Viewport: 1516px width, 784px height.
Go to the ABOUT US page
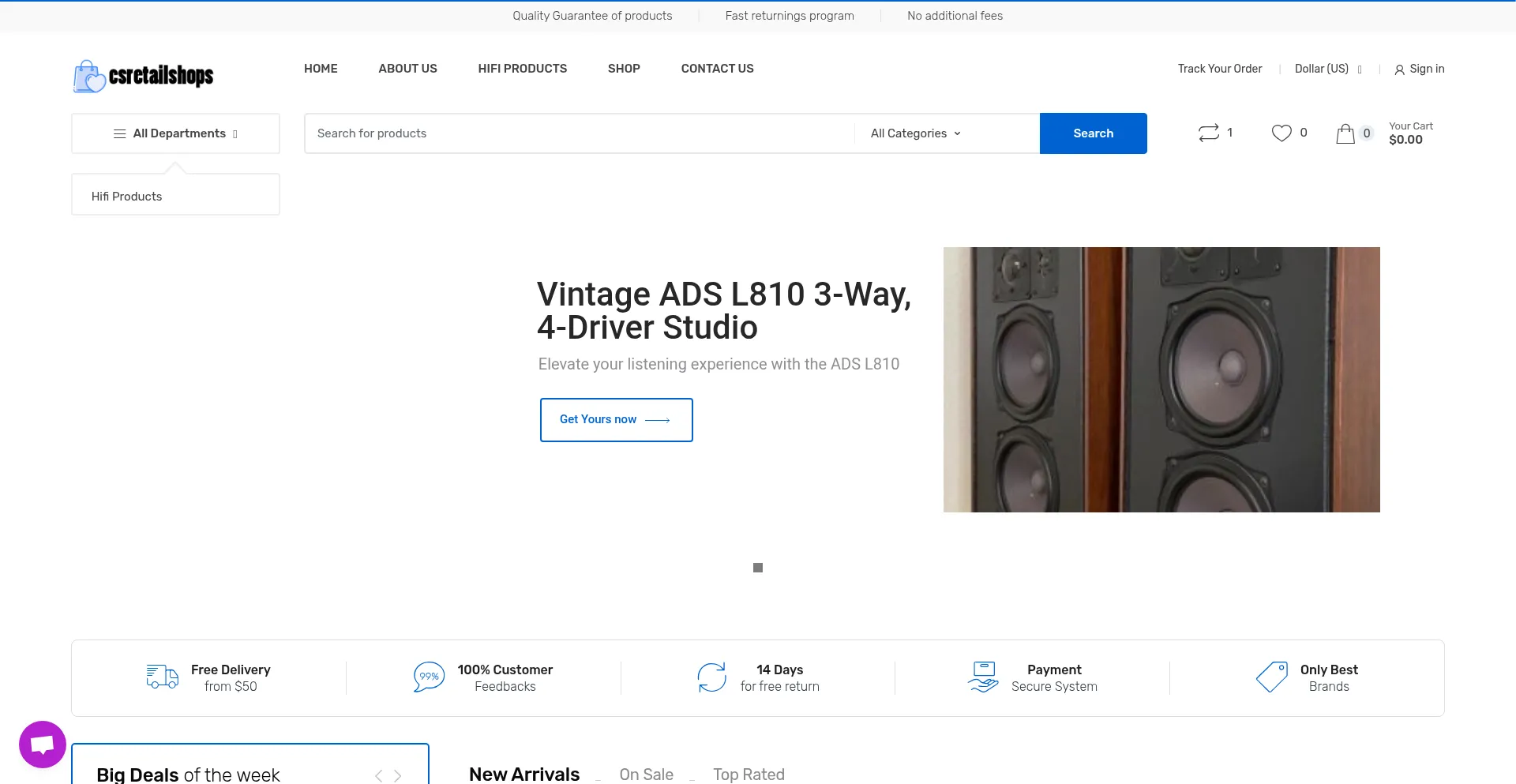point(407,69)
